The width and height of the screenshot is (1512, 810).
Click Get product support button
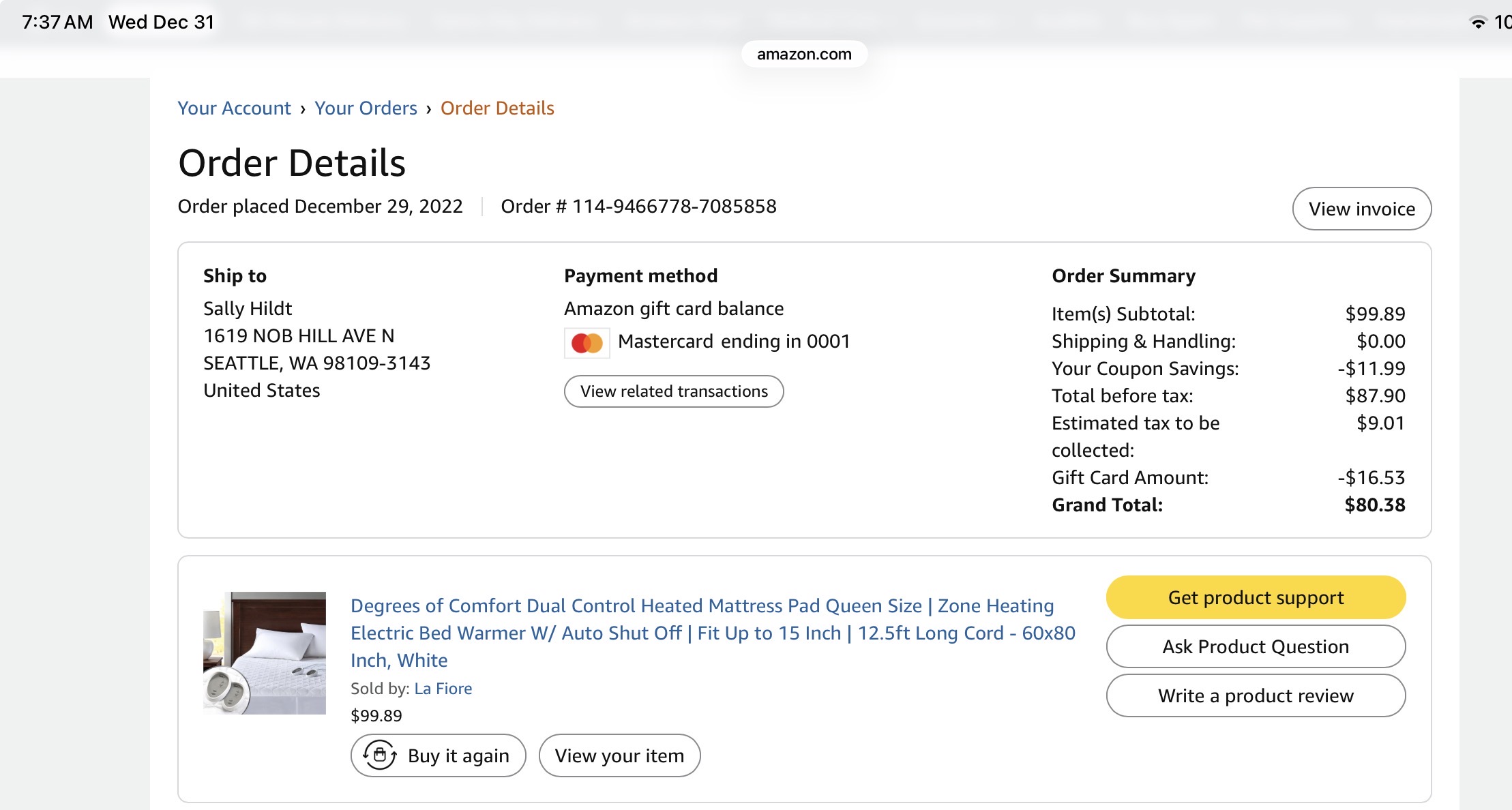point(1256,597)
